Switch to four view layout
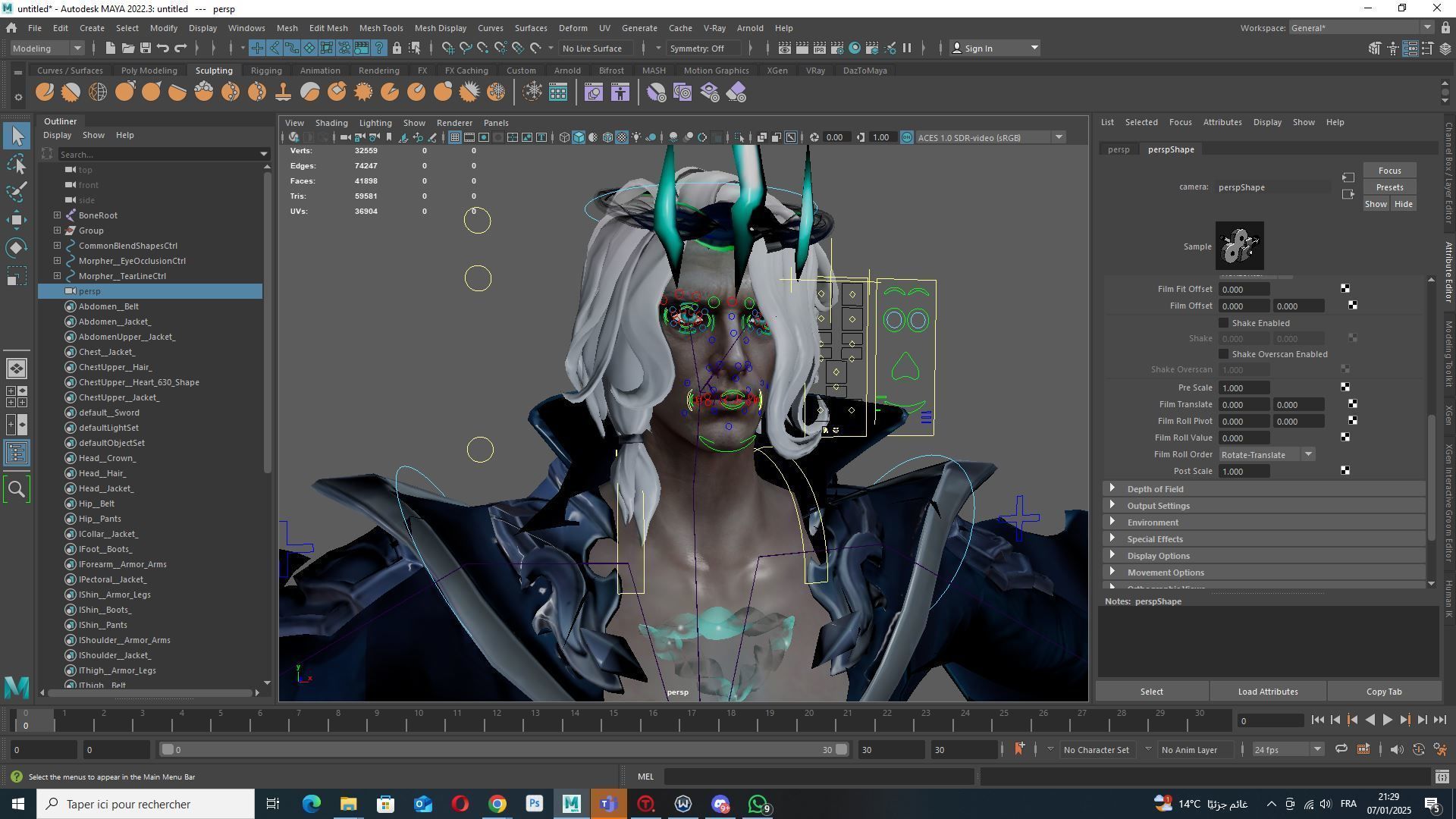The image size is (1456, 819). [17, 397]
